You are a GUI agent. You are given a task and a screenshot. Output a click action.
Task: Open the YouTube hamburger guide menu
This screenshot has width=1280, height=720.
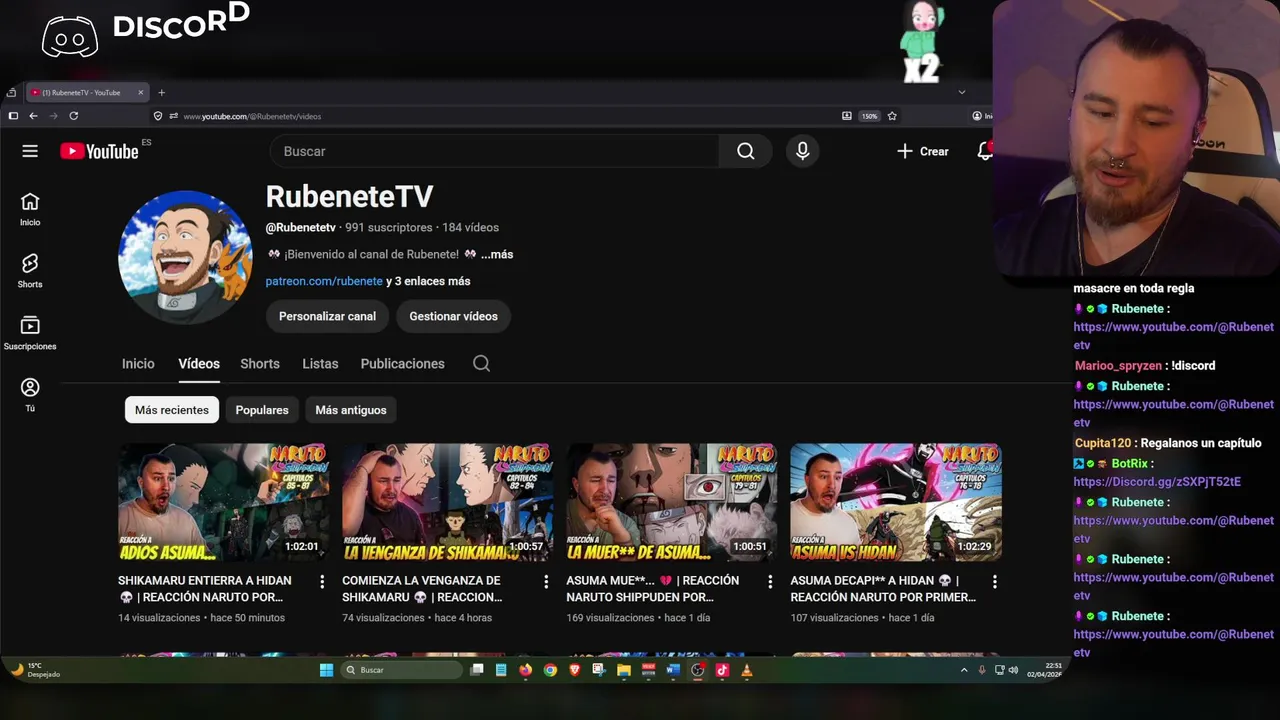click(30, 151)
